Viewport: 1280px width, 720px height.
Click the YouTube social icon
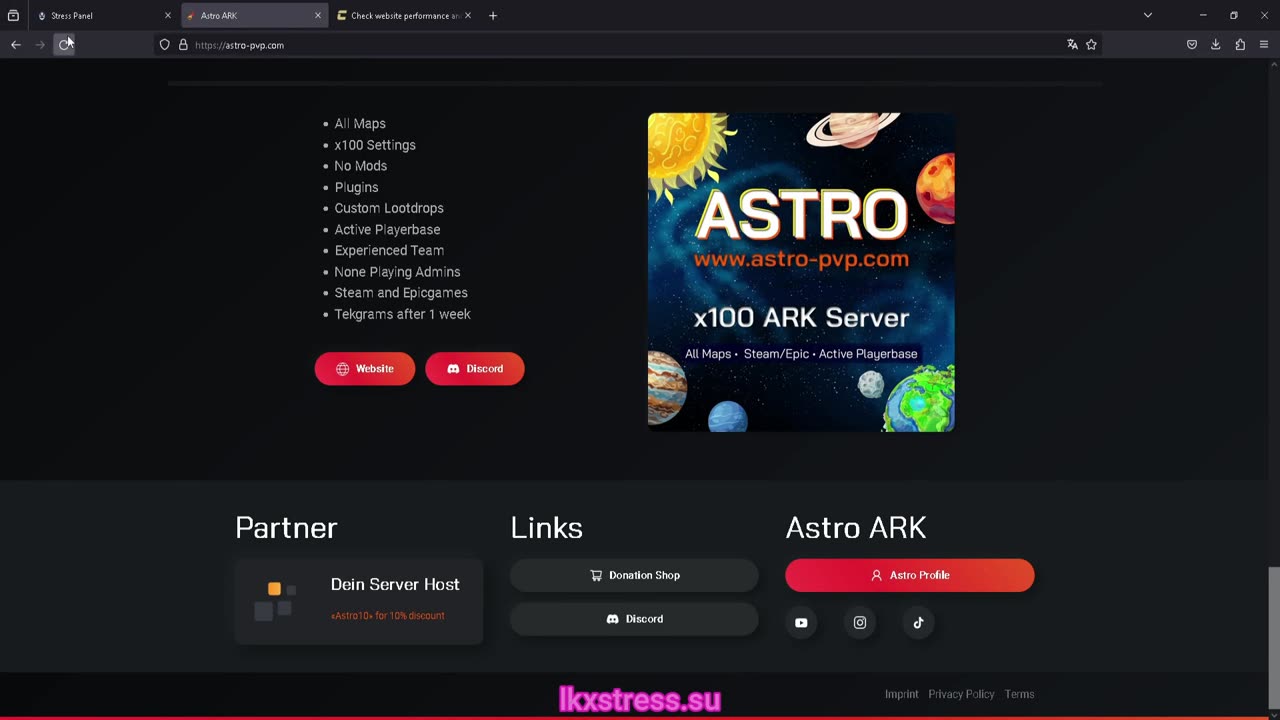(x=801, y=622)
